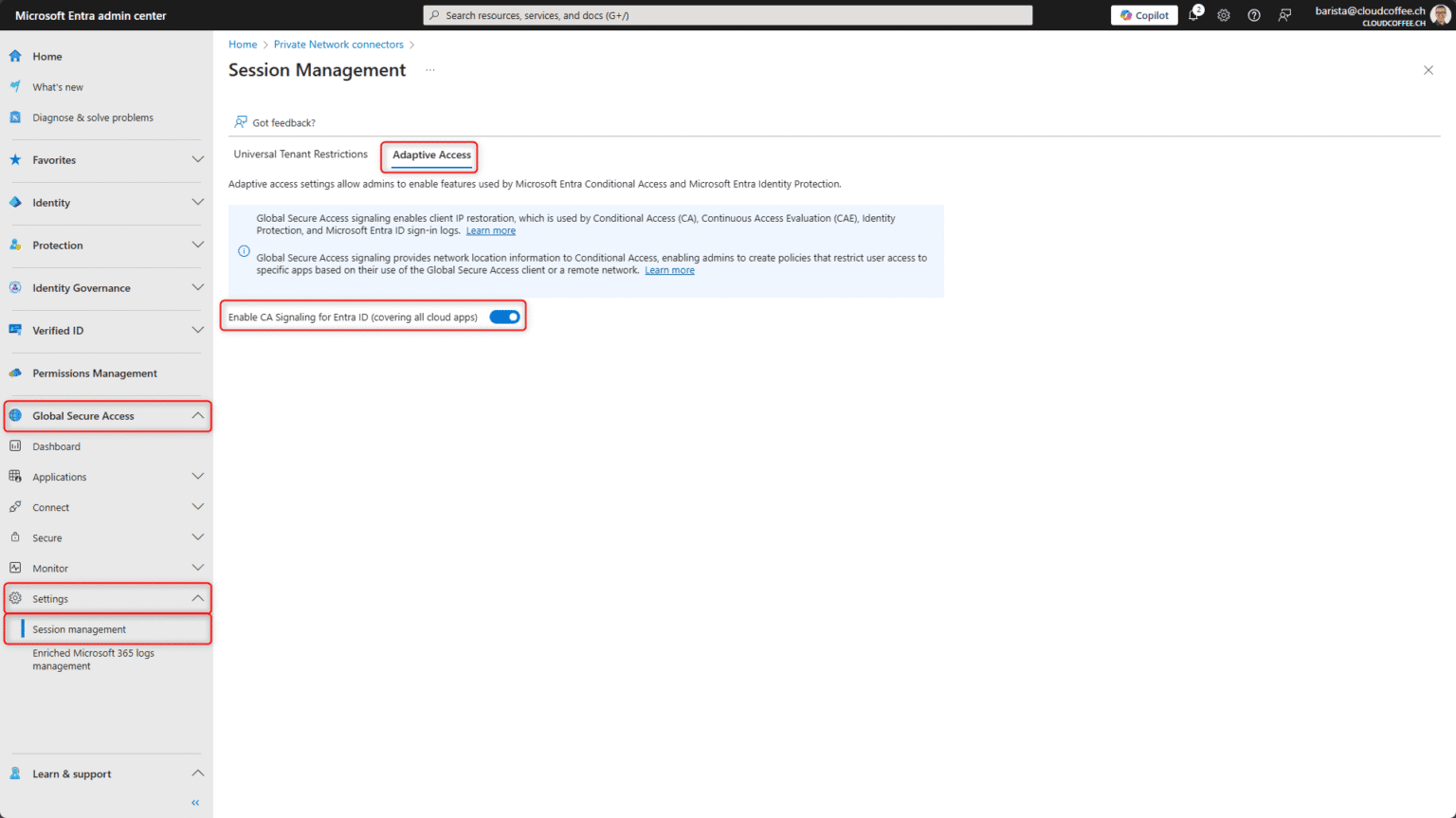Select the Monitor section icon
The width and height of the screenshot is (1456, 818).
[x=16, y=567]
